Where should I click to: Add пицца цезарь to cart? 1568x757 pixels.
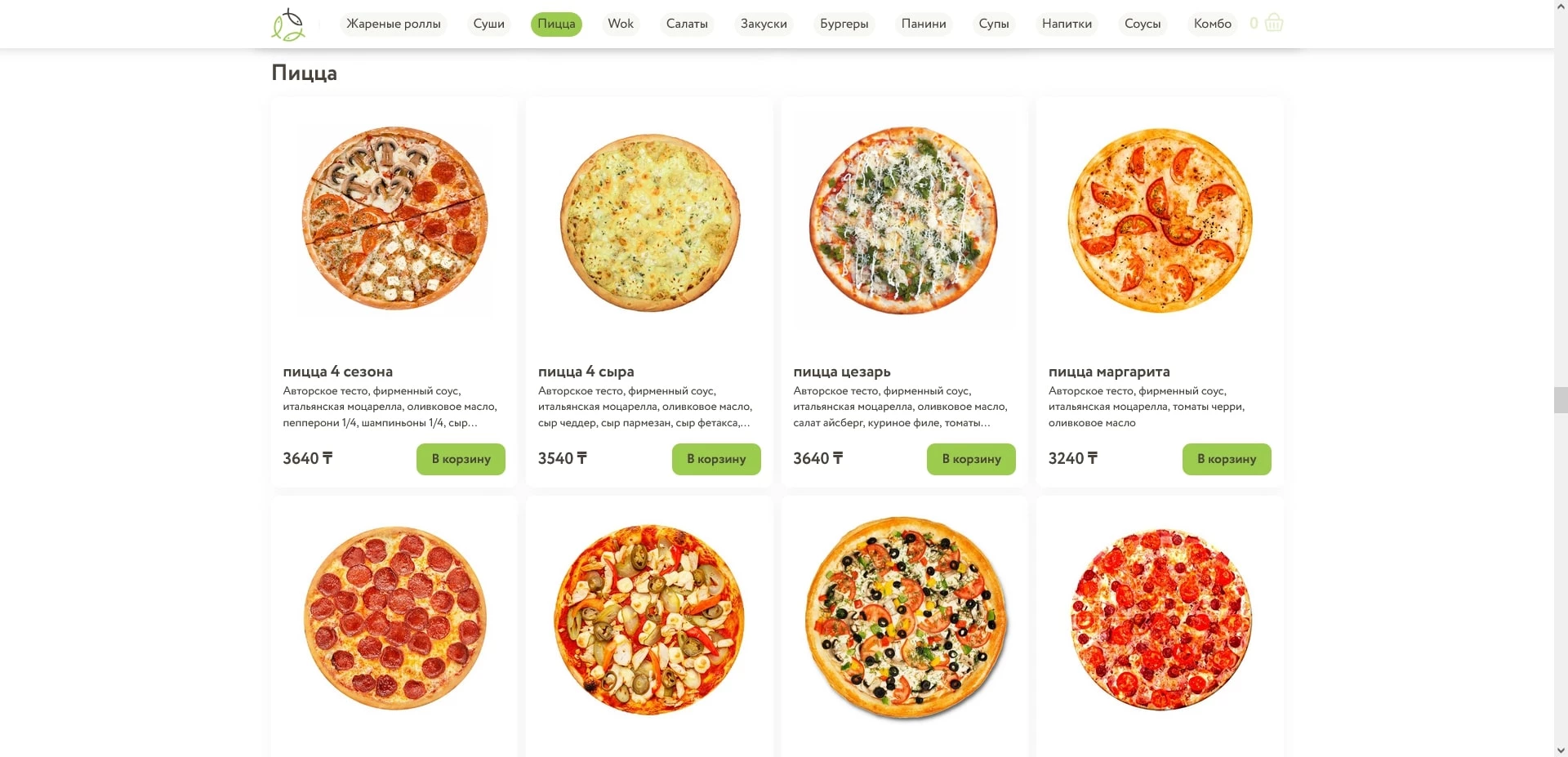(971, 459)
